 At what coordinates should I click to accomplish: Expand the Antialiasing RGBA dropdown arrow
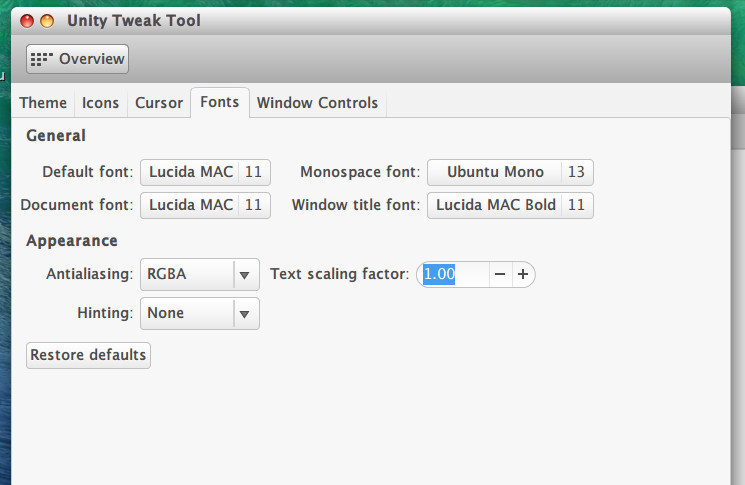pos(245,274)
